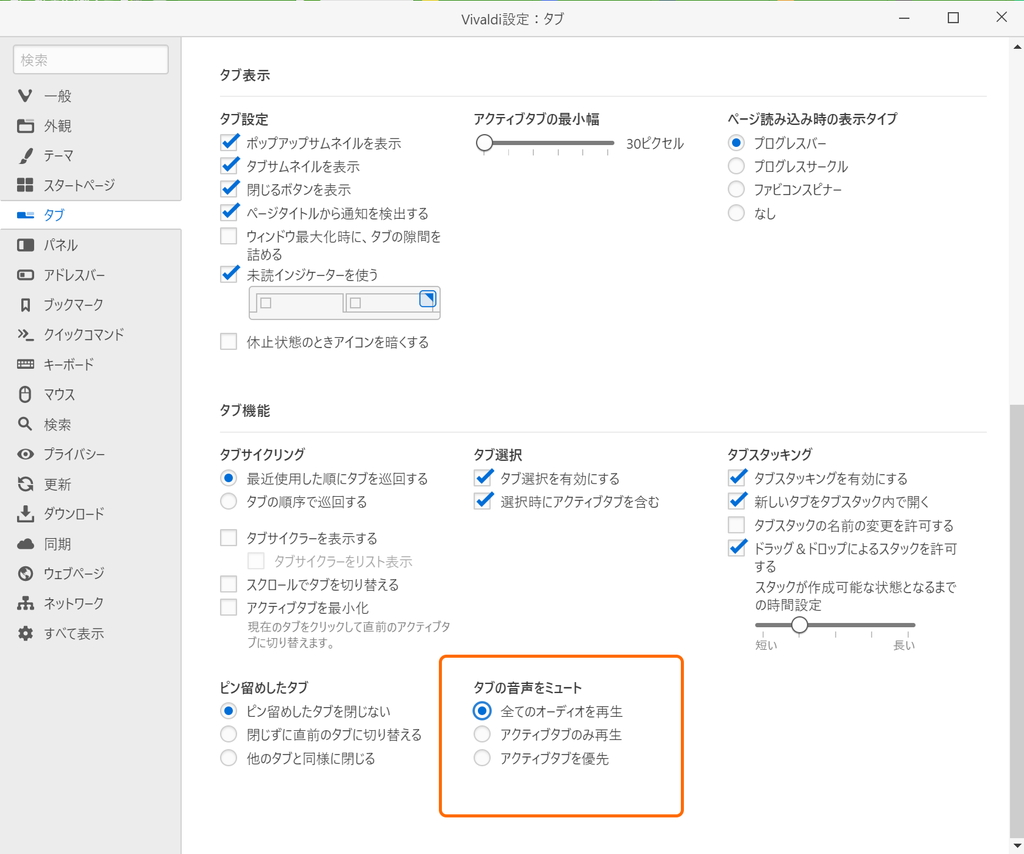Select the テーマ brush icon

25,155
